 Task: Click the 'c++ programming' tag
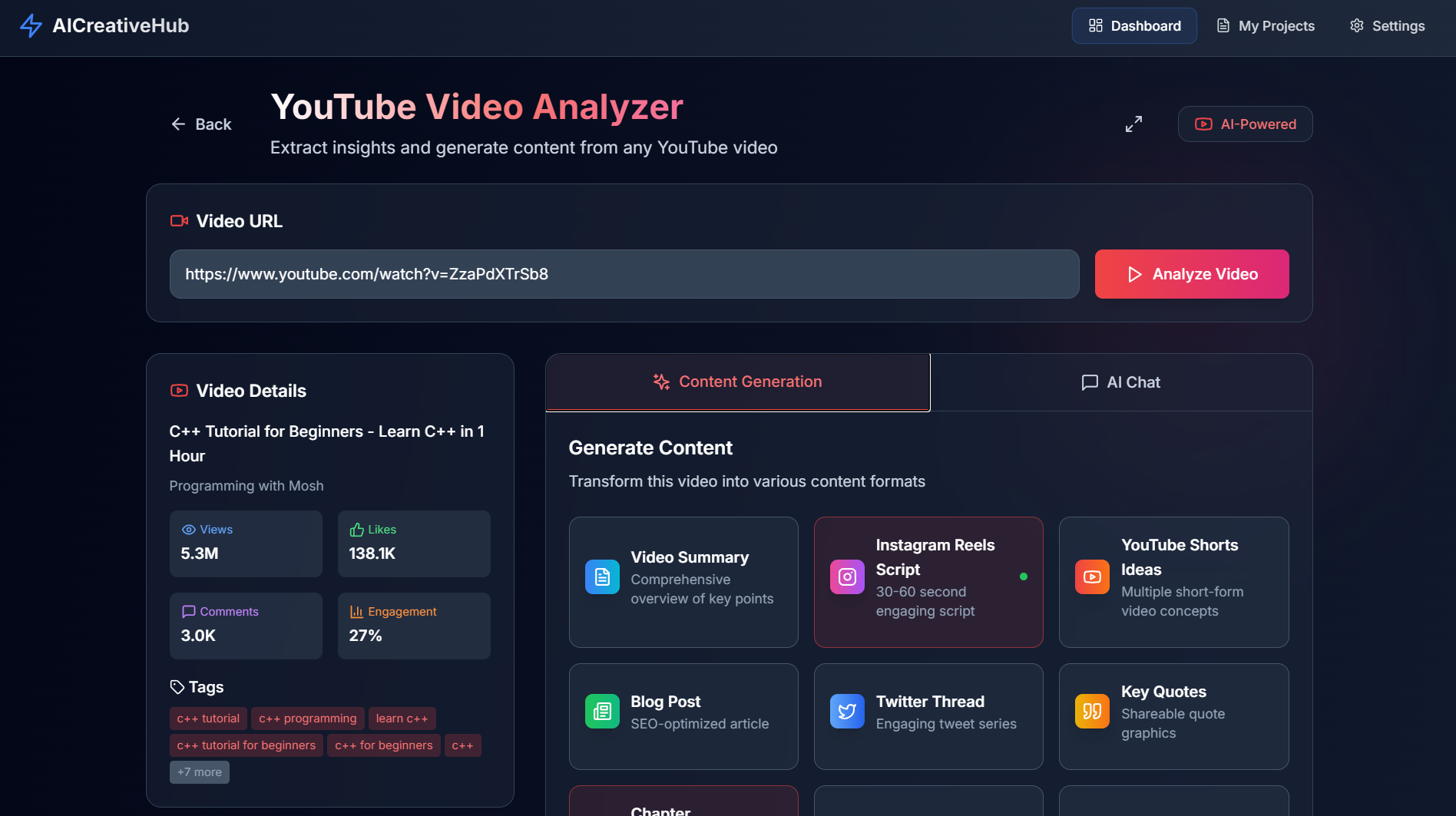click(308, 719)
